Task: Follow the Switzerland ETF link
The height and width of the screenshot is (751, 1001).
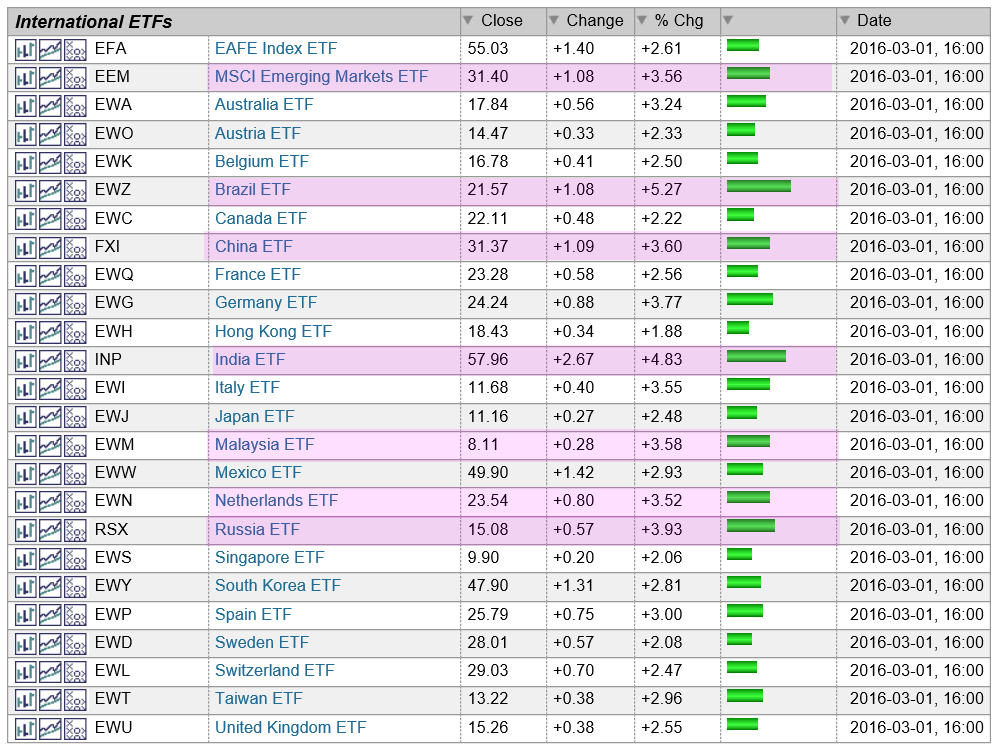Action: tap(274, 671)
